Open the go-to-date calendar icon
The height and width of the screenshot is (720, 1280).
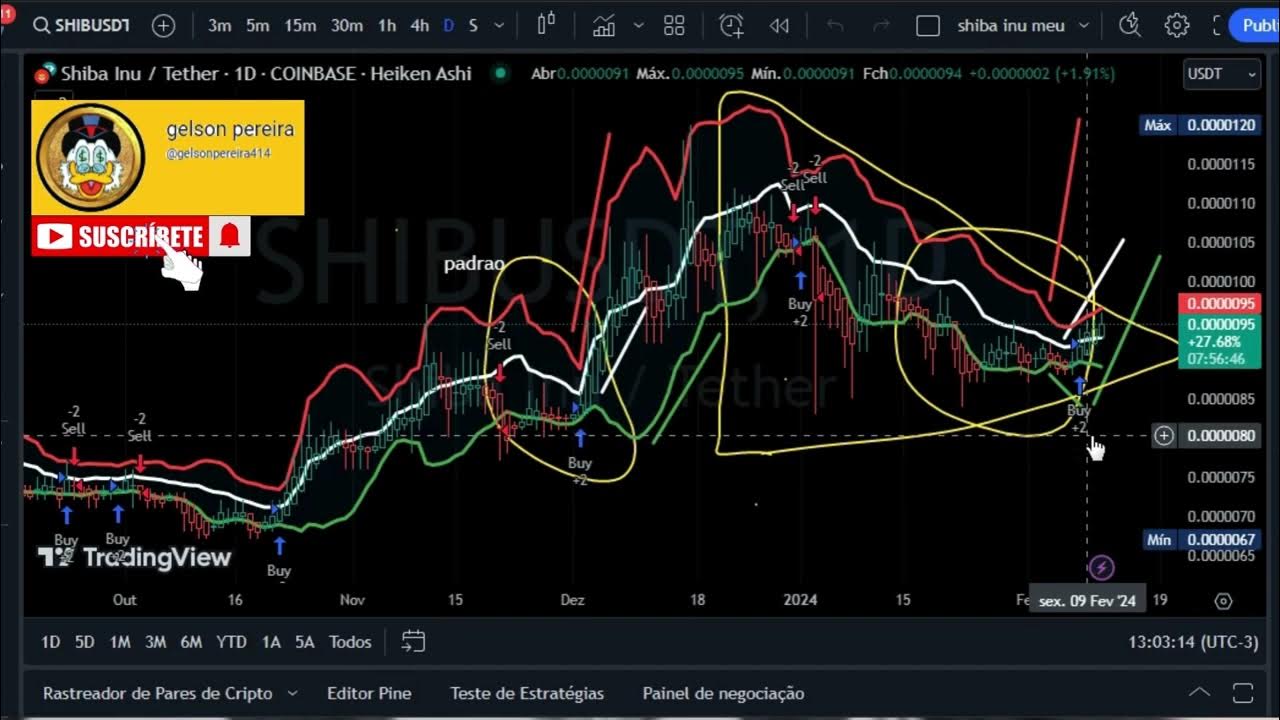(413, 642)
